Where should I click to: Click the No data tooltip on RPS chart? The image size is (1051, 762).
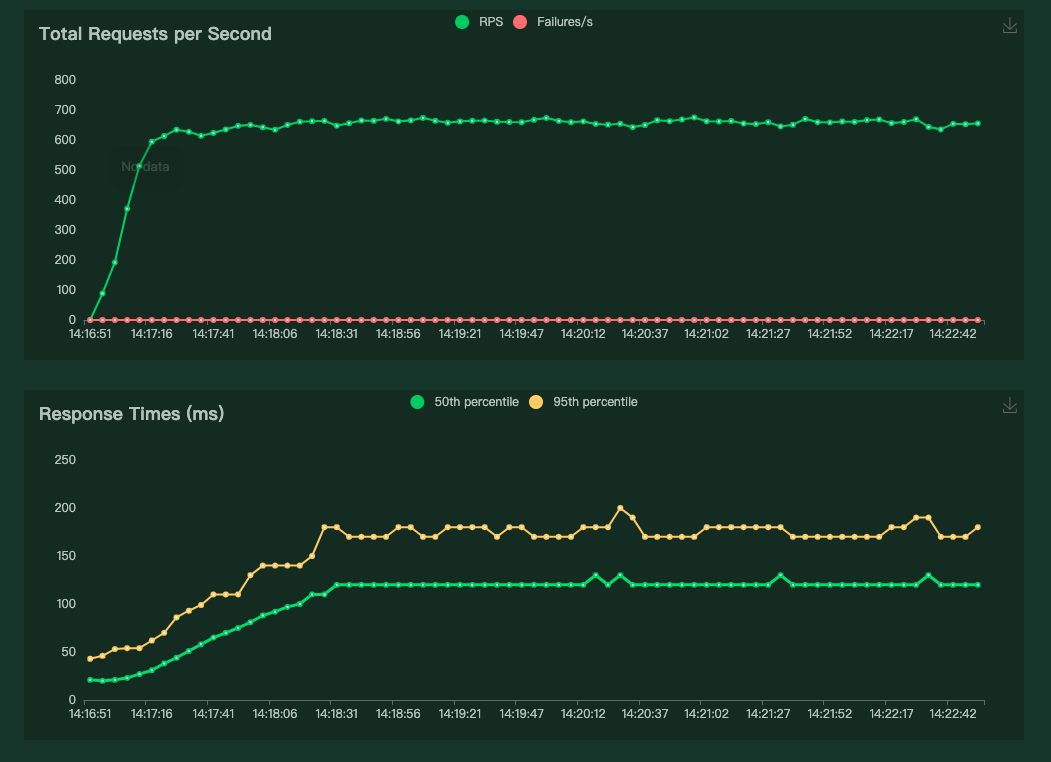click(x=145, y=167)
